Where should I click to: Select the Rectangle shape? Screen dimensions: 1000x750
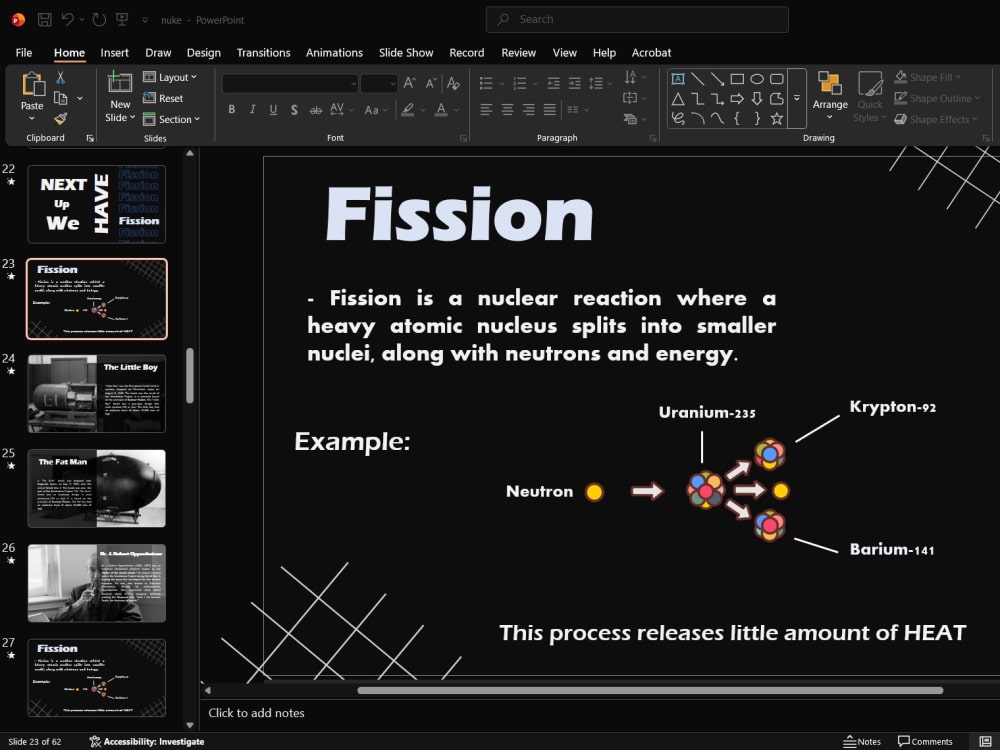(737, 79)
